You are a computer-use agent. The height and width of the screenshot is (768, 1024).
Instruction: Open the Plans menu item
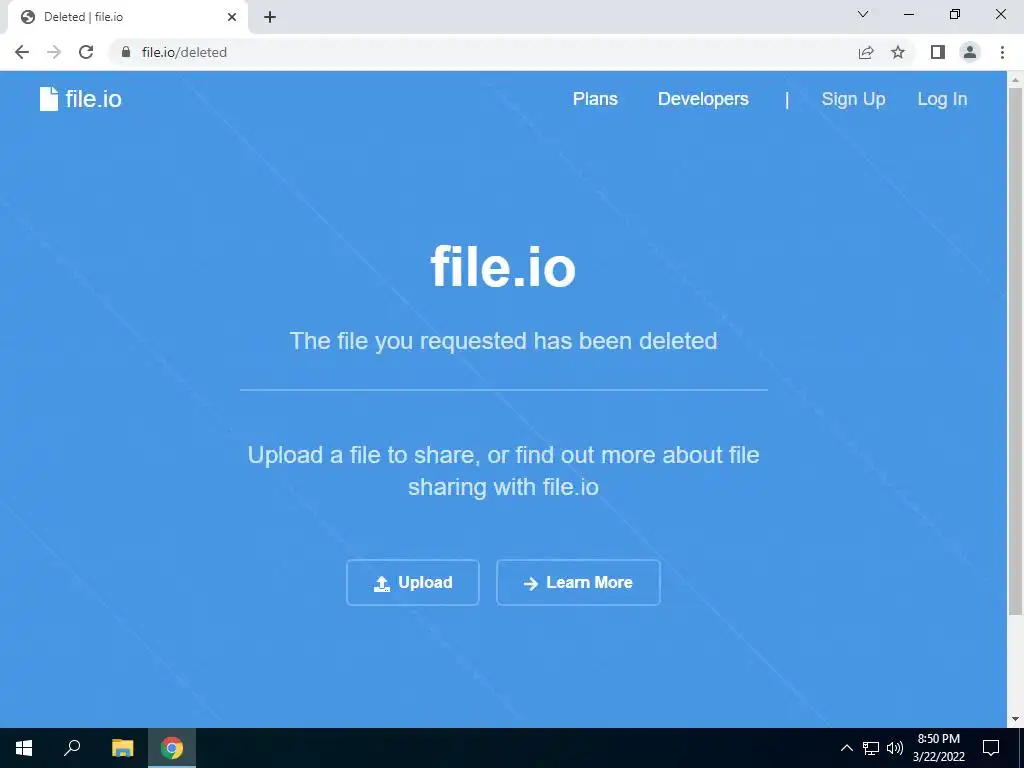595,99
